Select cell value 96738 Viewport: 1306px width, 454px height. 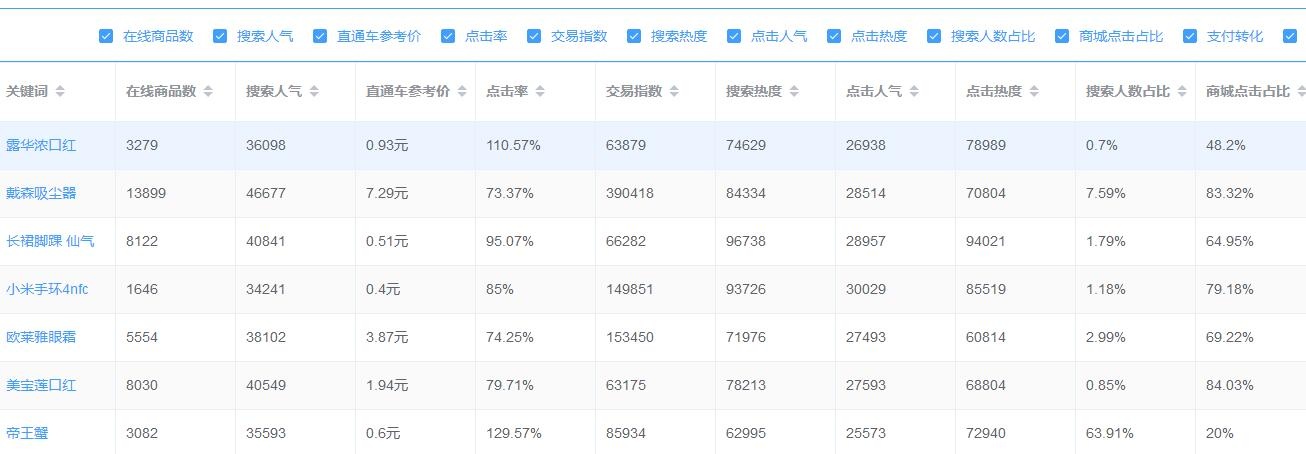[746, 241]
